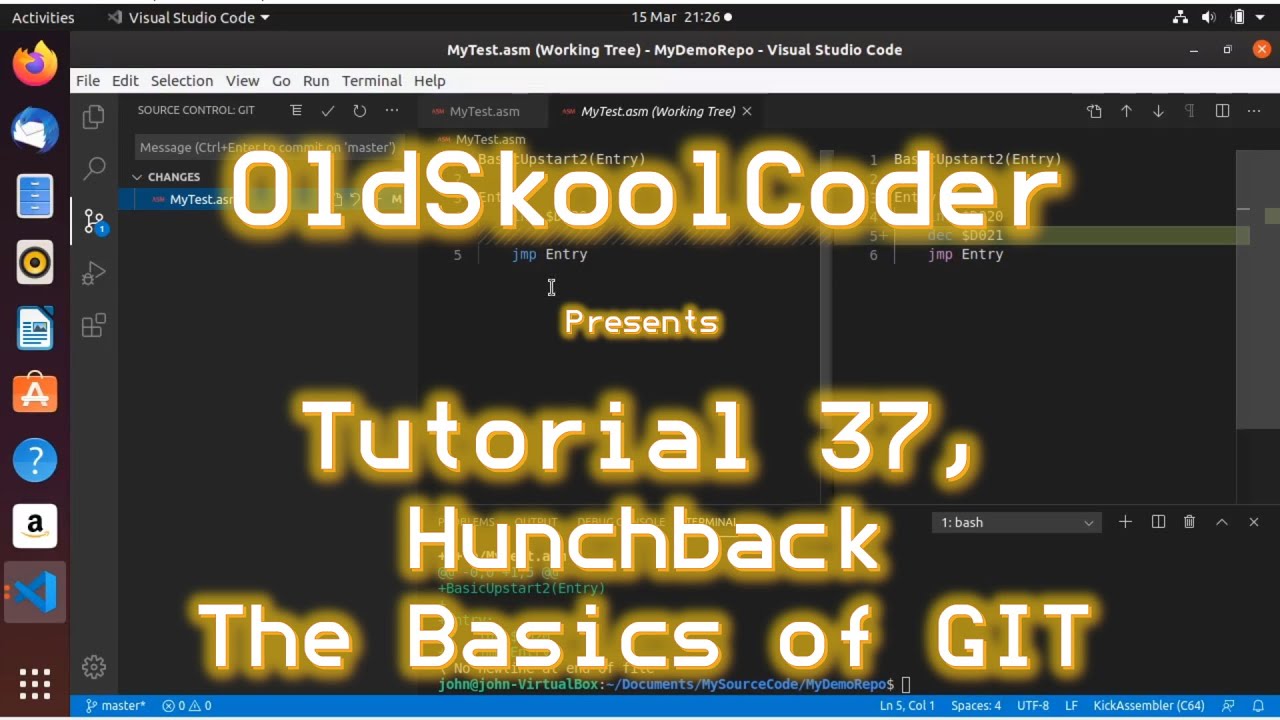The height and width of the screenshot is (720, 1280).
Task: Click the feedback icon in status bar
Action: [1228, 706]
